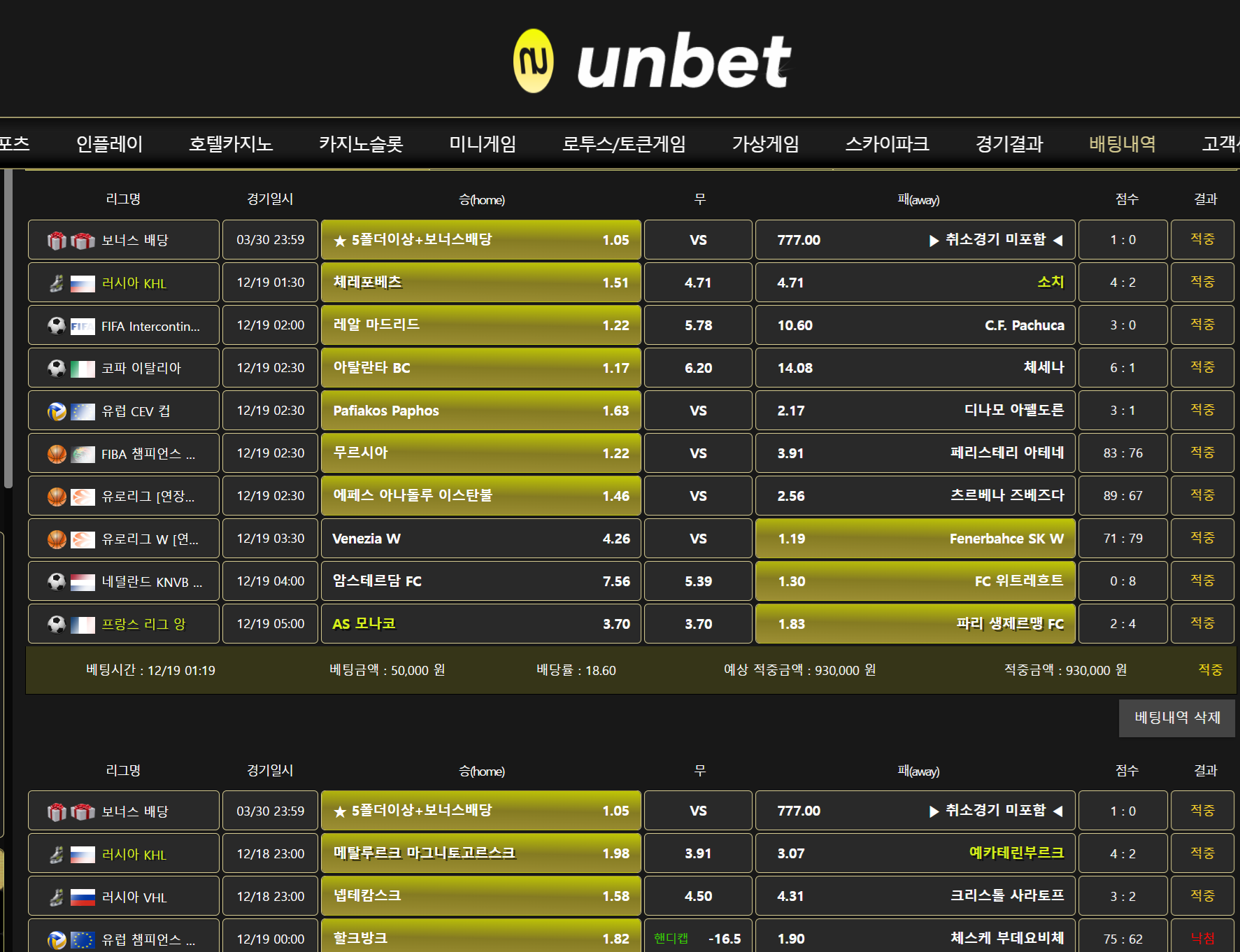Click the France flag beside 프랑스 리그 앙
The image size is (1240, 952).
(x=83, y=625)
